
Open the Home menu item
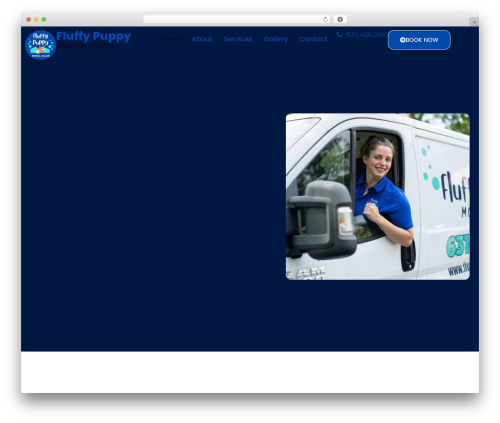tap(170, 39)
